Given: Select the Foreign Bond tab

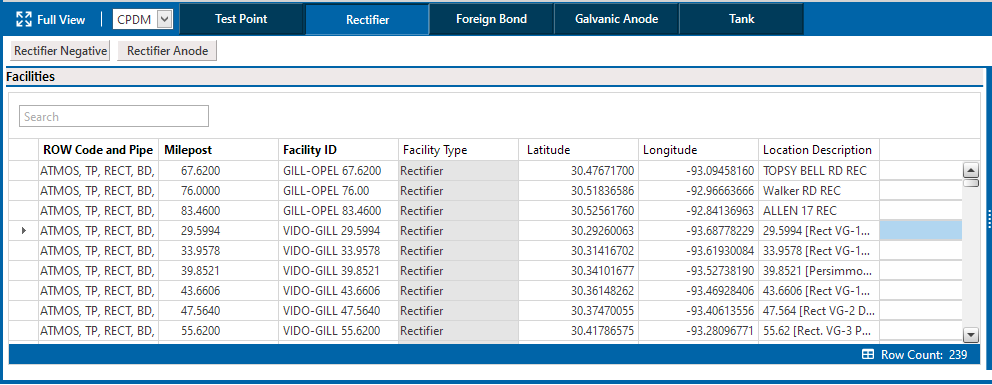Looking at the screenshot, I should (492, 19).
